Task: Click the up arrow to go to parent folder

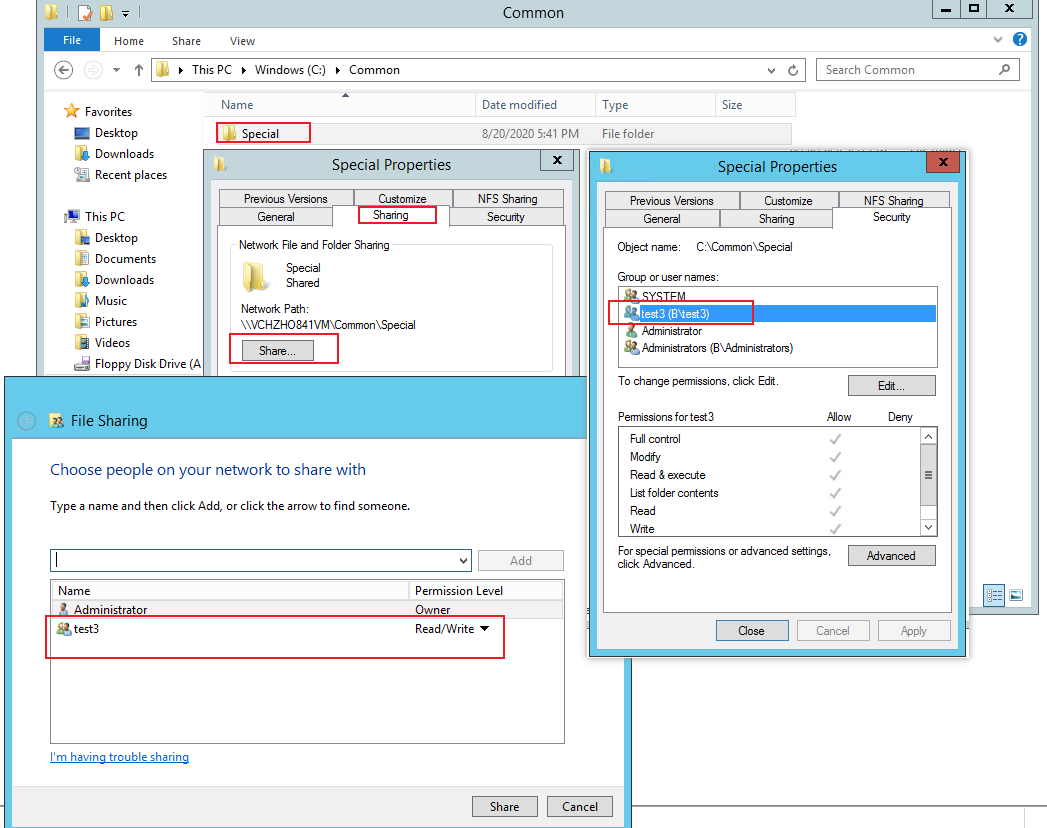Action: 140,70
